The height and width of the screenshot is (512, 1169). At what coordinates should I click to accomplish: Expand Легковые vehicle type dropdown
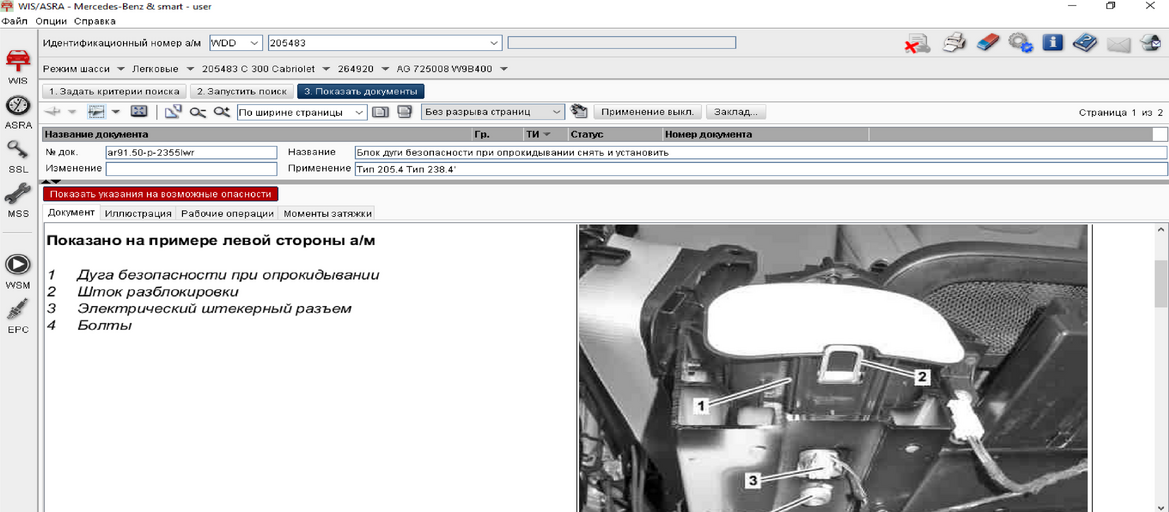189,69
